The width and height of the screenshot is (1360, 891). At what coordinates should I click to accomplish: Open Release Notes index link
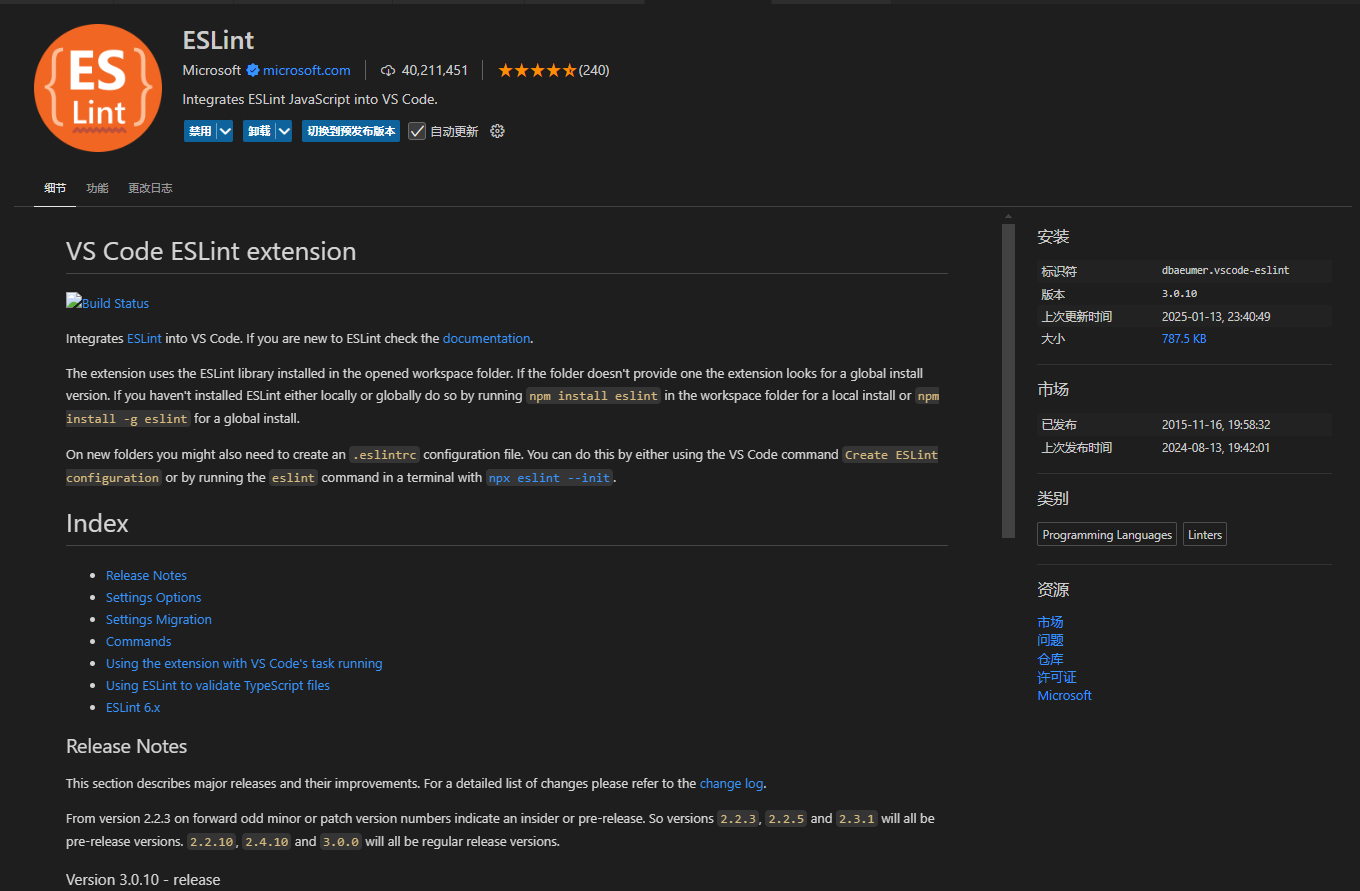(146, 575)
